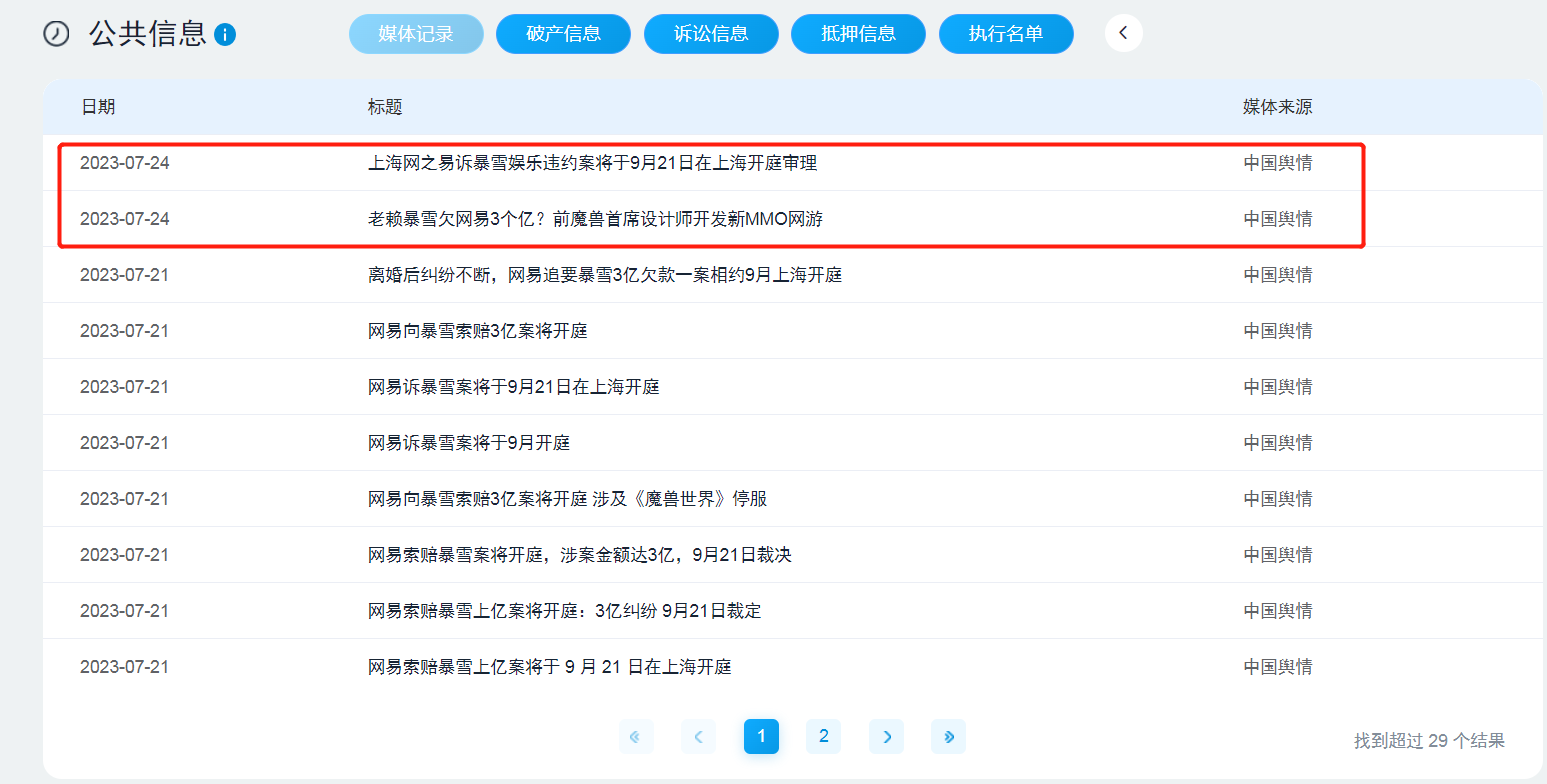This screenshot has height=784, width=1547.
Task: Select page 2 in pagination
Action: [x=823, y=737]
